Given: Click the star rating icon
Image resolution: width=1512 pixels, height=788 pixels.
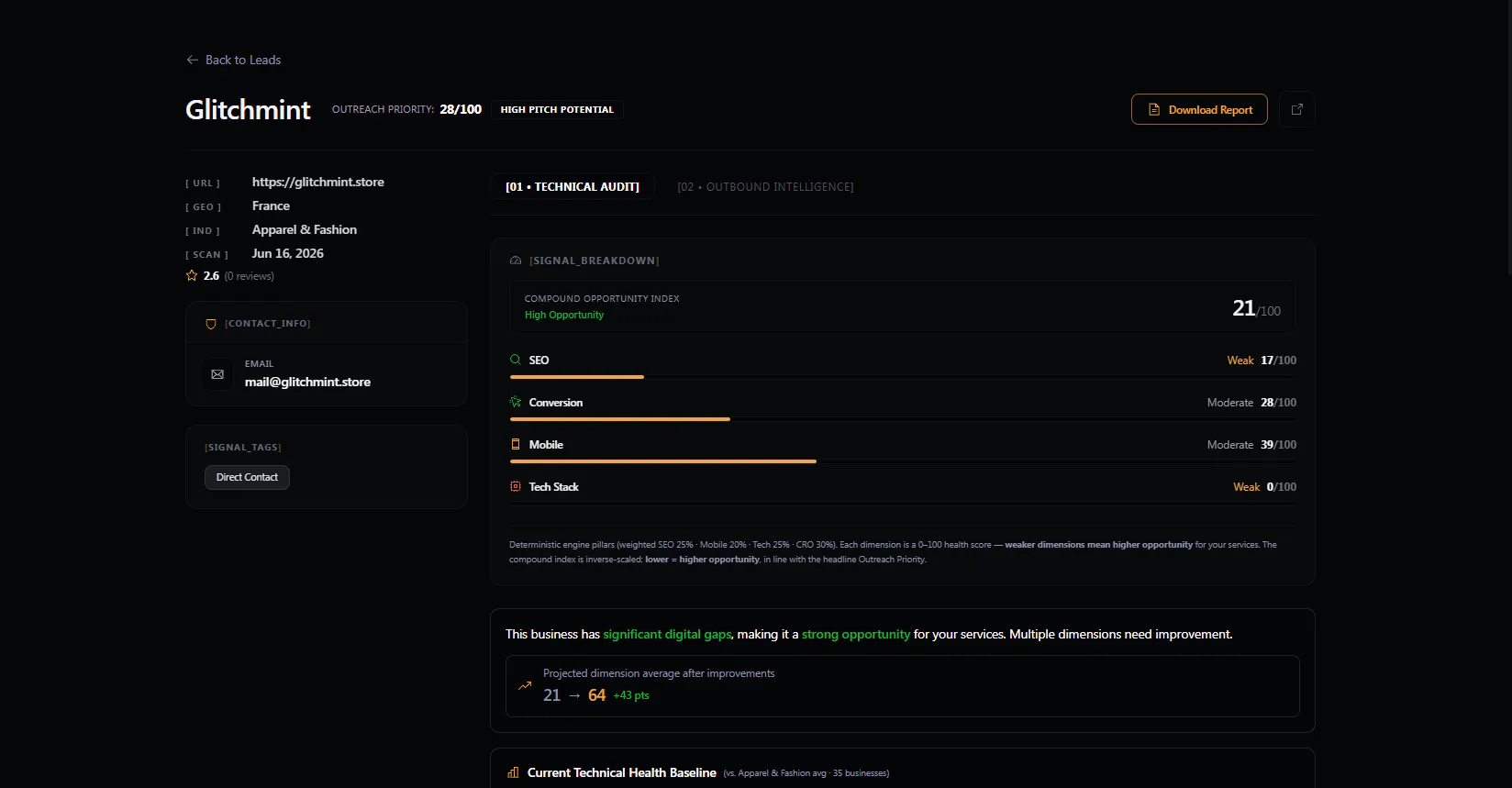Looking at the screenshot, I should (192, 275).
